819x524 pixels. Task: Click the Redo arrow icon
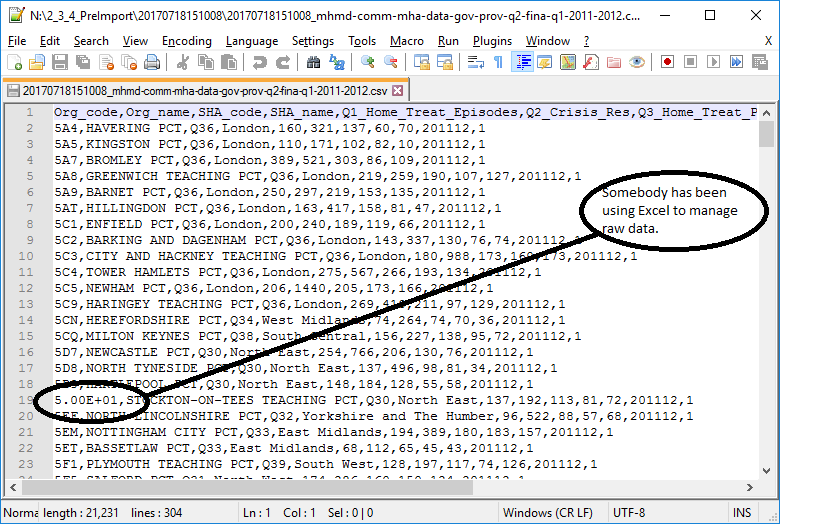pyautogui.click(x=283, y=63)
